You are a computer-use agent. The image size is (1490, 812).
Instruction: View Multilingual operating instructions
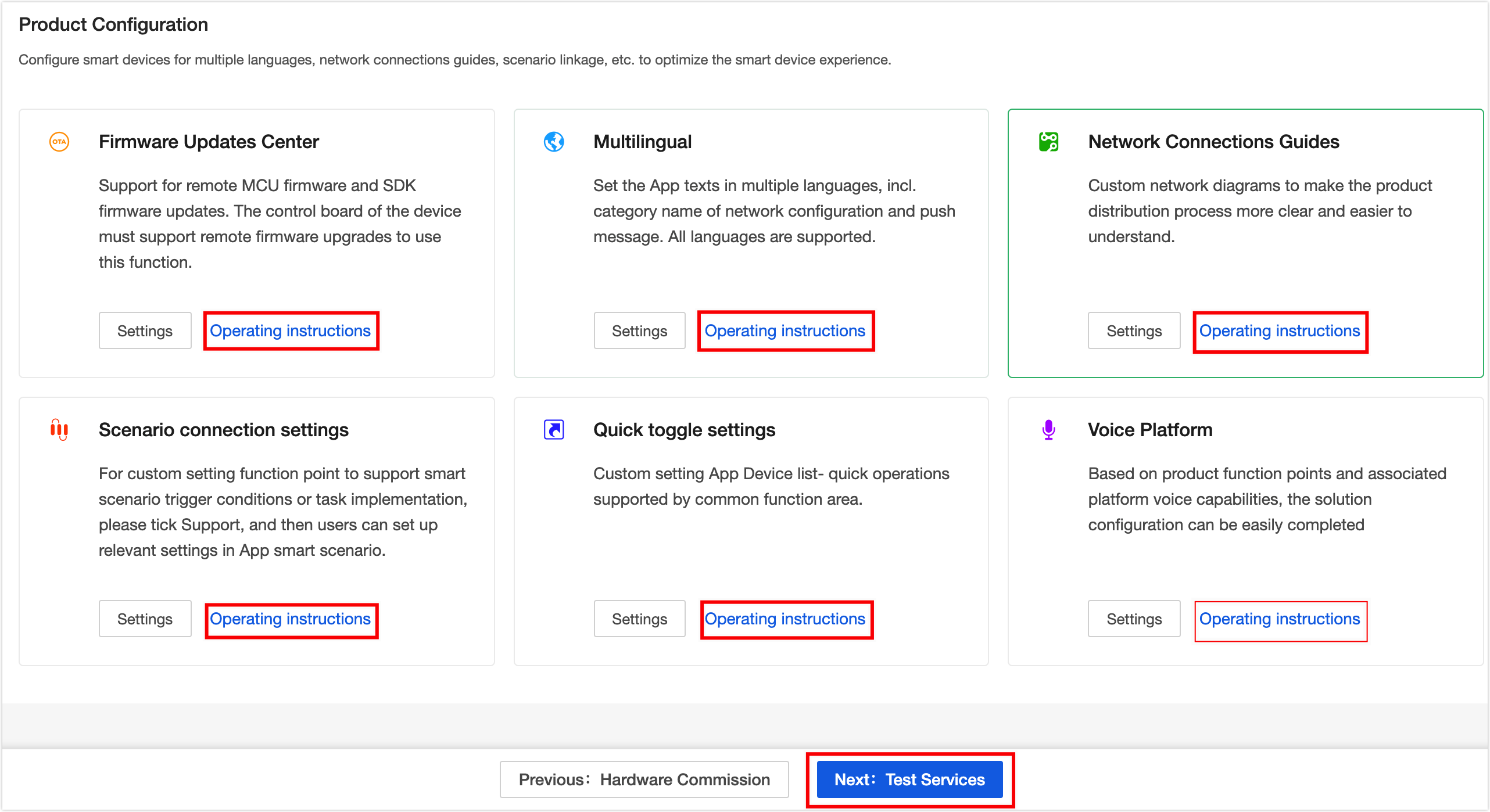click(x=785, y=329)
